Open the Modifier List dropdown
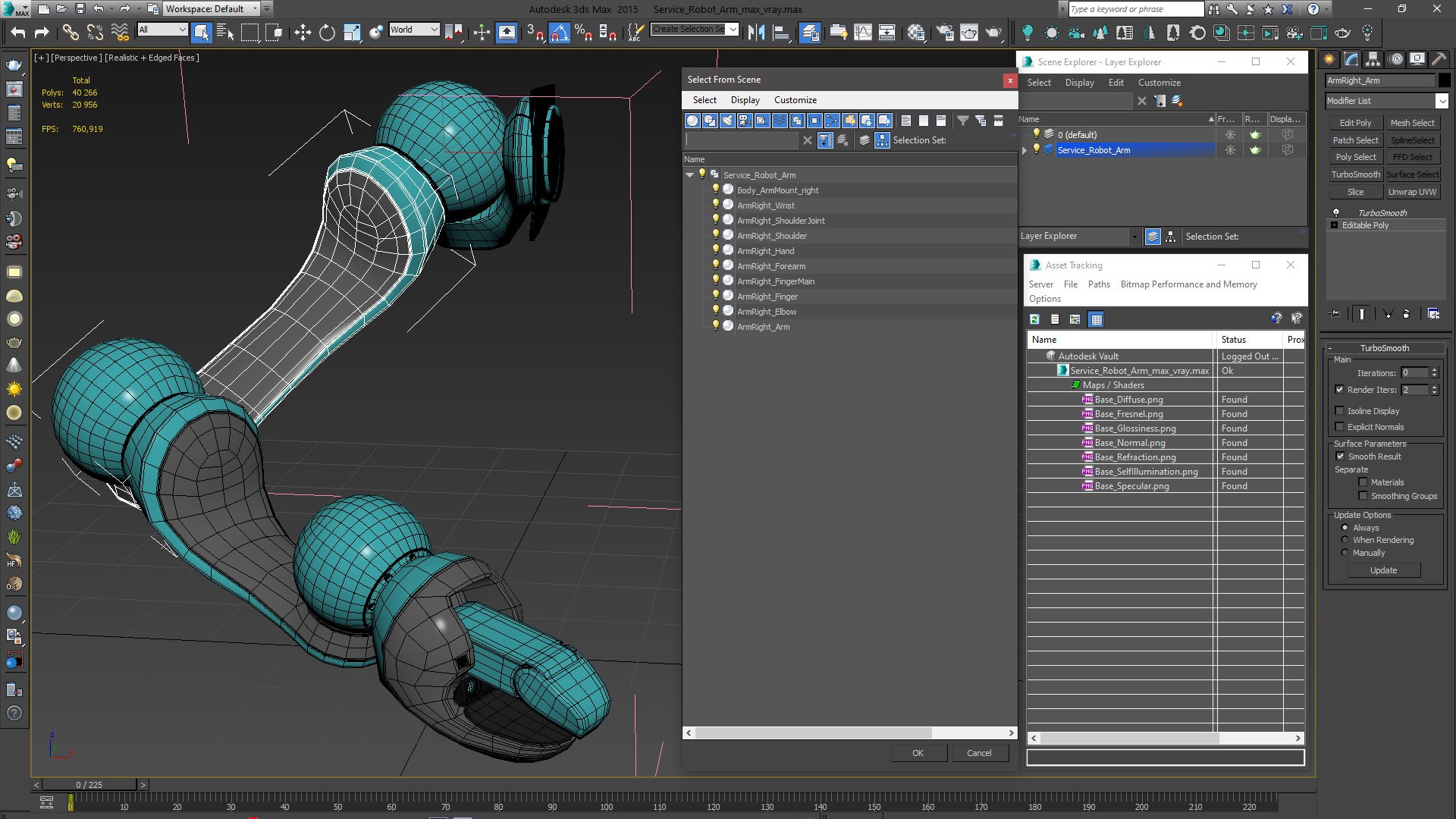This screenshot has width=1456, height=819. tap(1442, 101)
